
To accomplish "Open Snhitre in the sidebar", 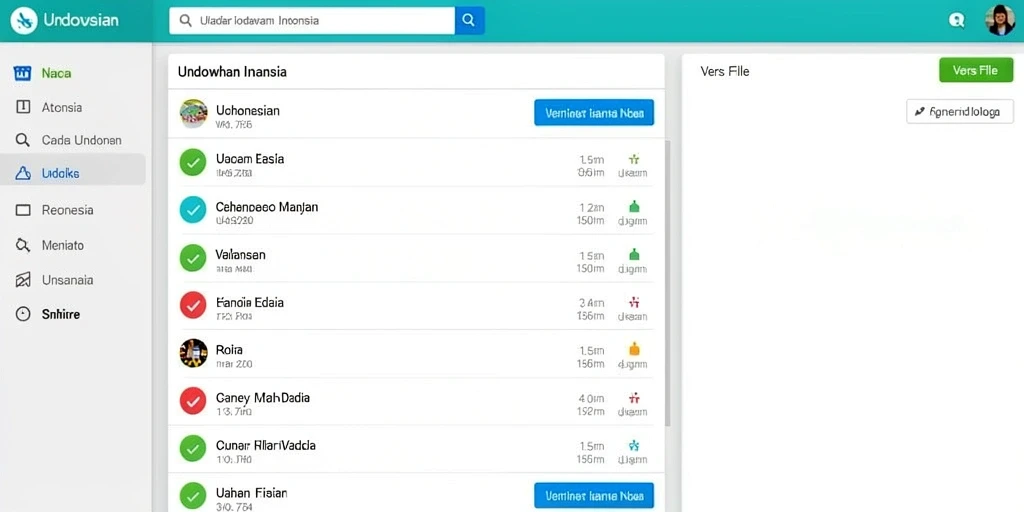I will [61, 314].
